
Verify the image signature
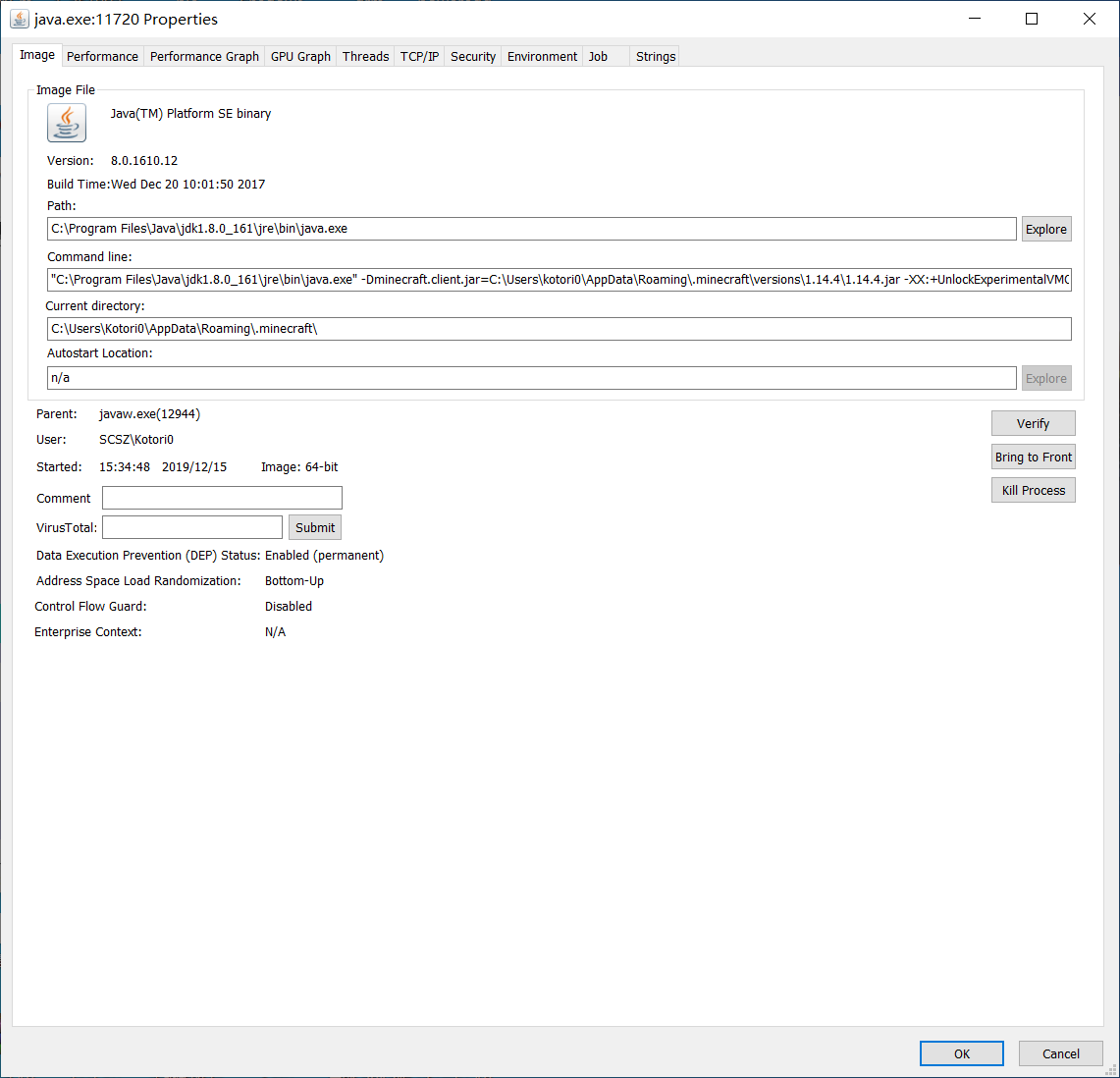(x=1033, y=423)
